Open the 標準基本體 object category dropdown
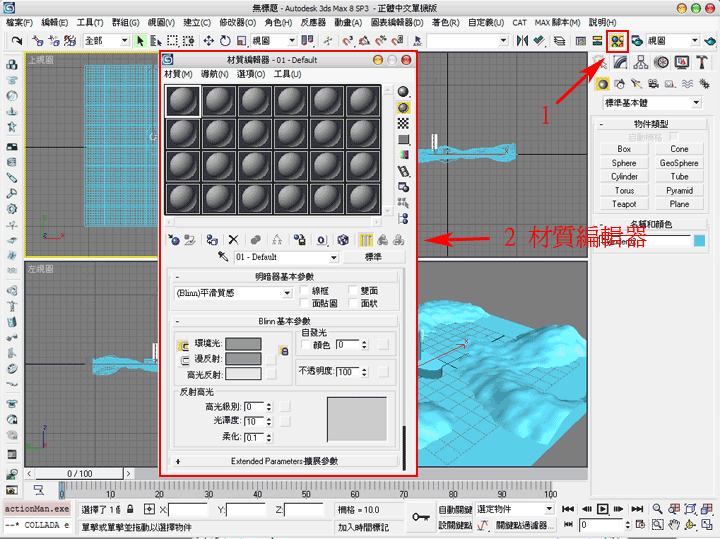Image resolution: width=720 pixels, height=539 pixels. (697, 102)
